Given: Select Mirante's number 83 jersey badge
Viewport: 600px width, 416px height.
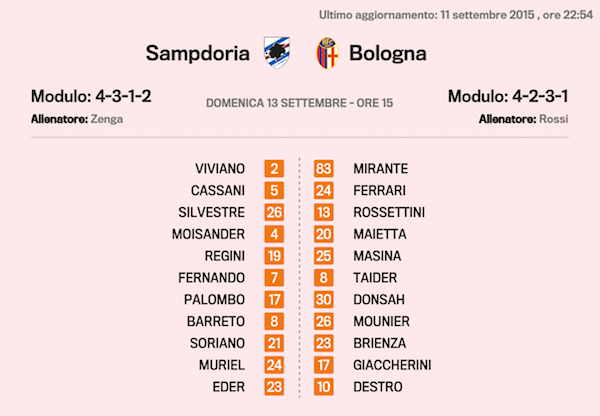Looking at the screenshot, I should tap(324, 168).
